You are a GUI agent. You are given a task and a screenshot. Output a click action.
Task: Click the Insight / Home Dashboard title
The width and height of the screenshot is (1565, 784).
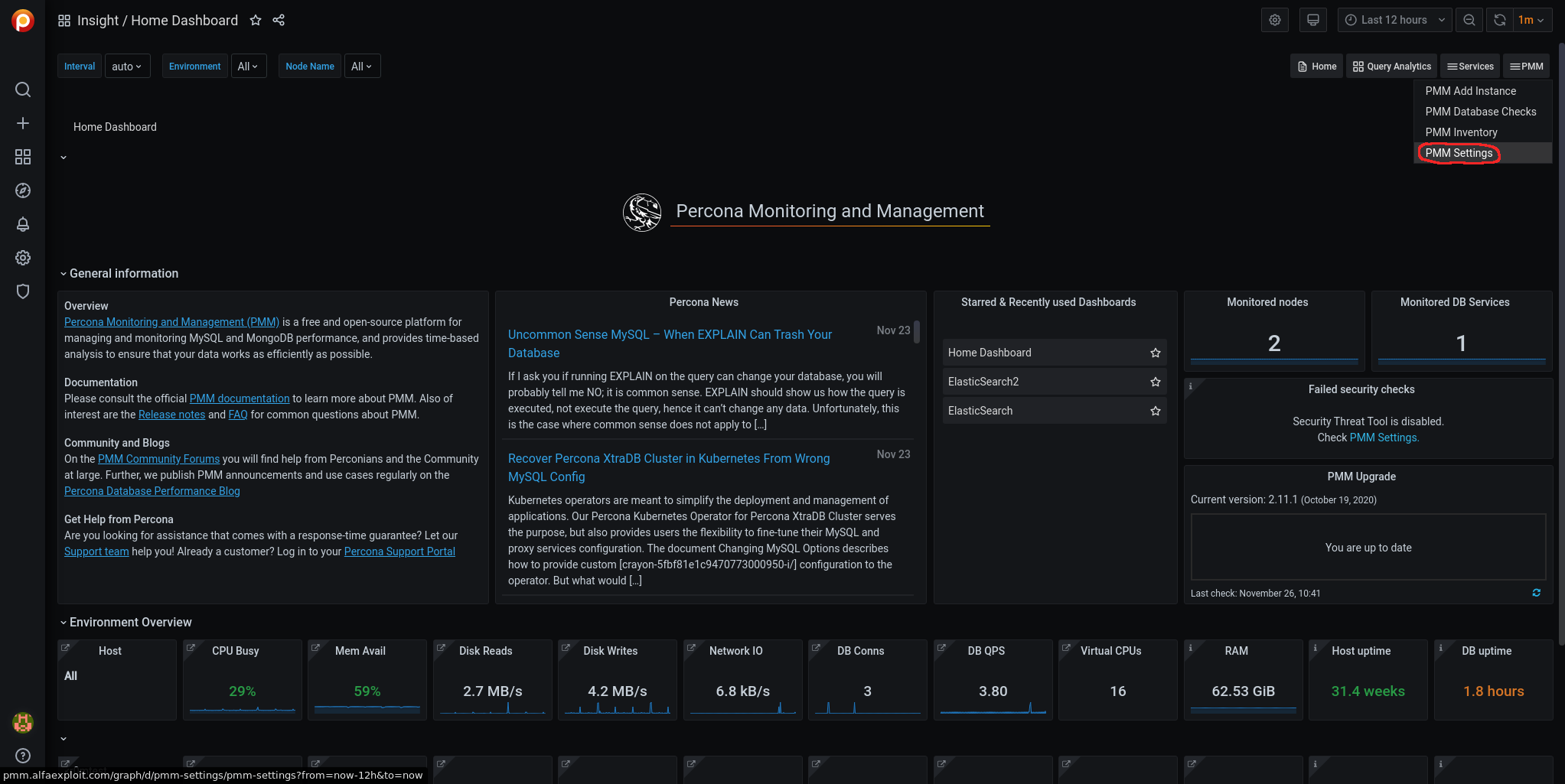[158, 21]
